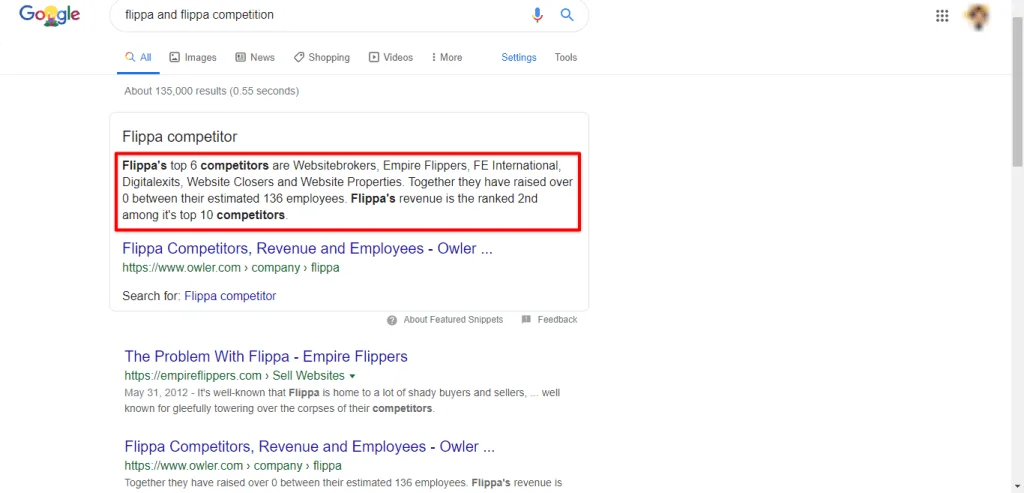1024x493 pixels.
Task: Click the Flippa competitor snippet heading
Action: 180,137
